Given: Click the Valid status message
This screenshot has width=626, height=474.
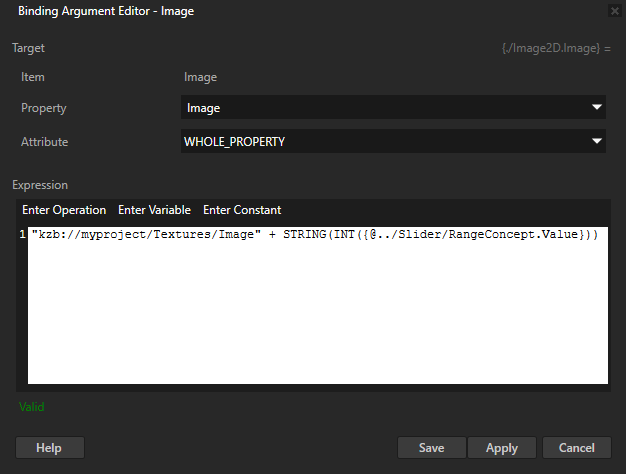Looking at the screenshot, I should coord(32,407).
